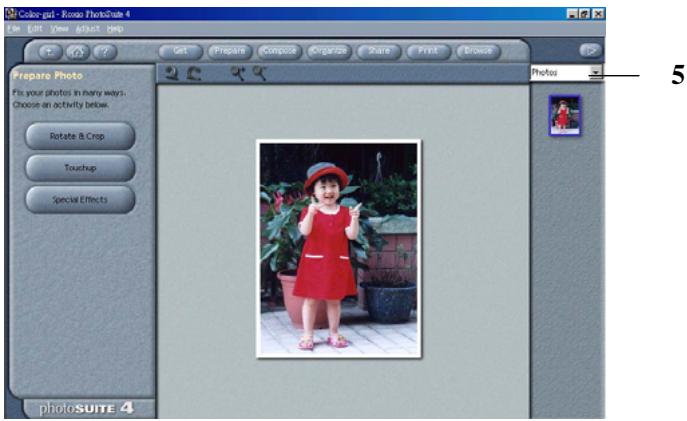Go to the Organize section
Viewport: 687px width, 421px height.
(x=329, y=51)
